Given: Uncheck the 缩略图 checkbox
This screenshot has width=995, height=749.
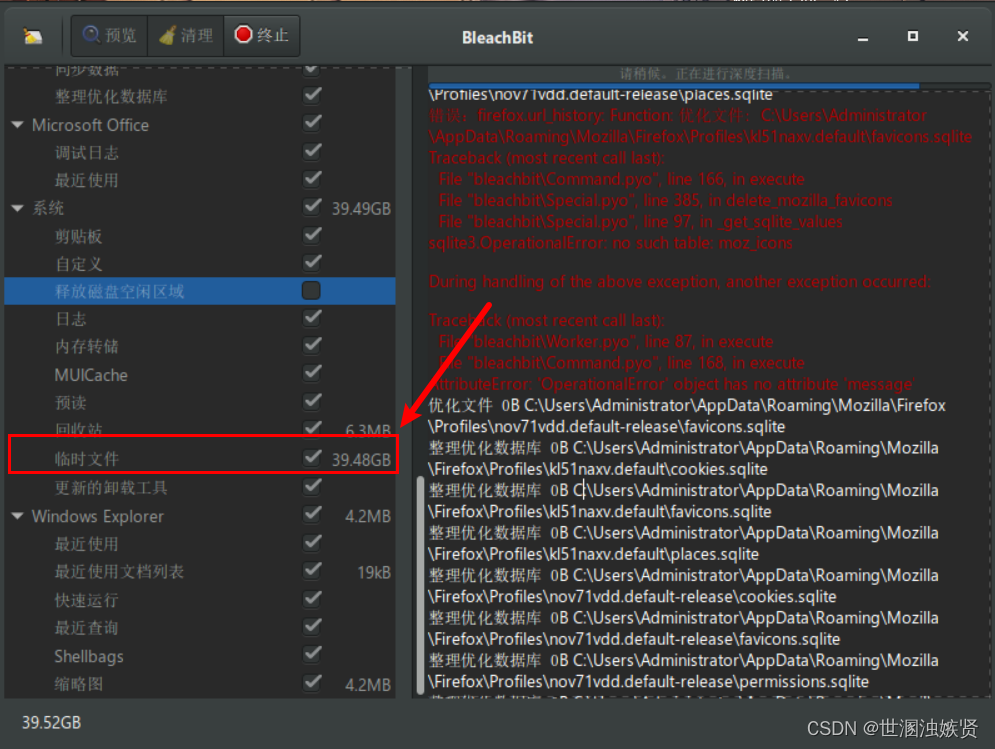Looking at the screenshot, I should pyautogui.click(x=312, y=682).
